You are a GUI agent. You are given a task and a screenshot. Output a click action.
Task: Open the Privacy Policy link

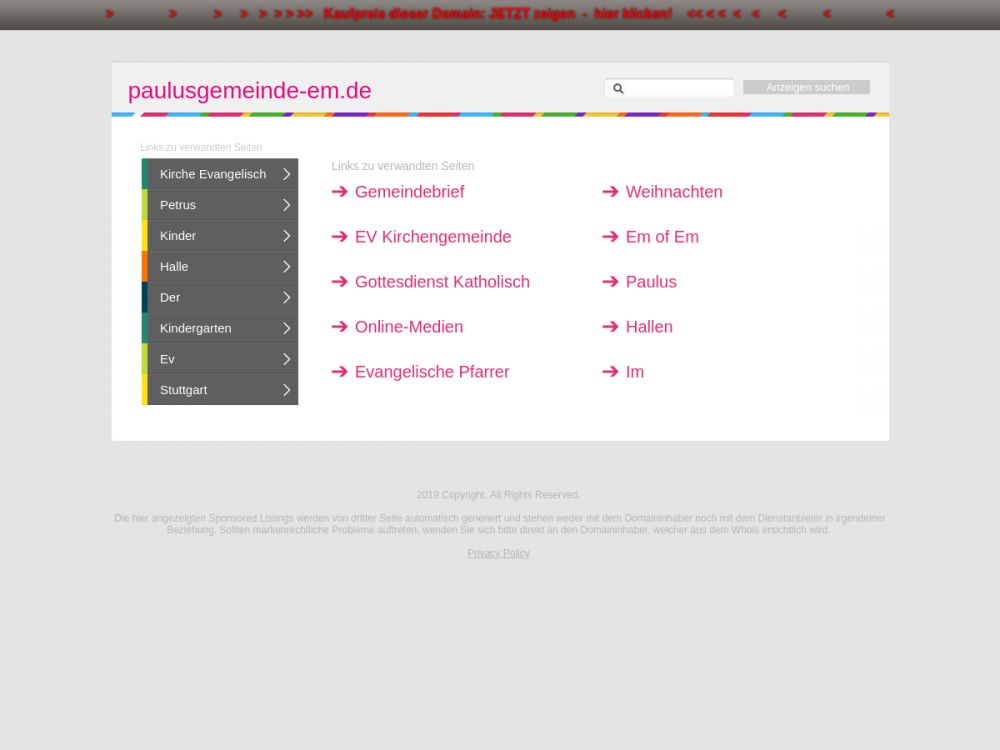click(x=498, y=553)
